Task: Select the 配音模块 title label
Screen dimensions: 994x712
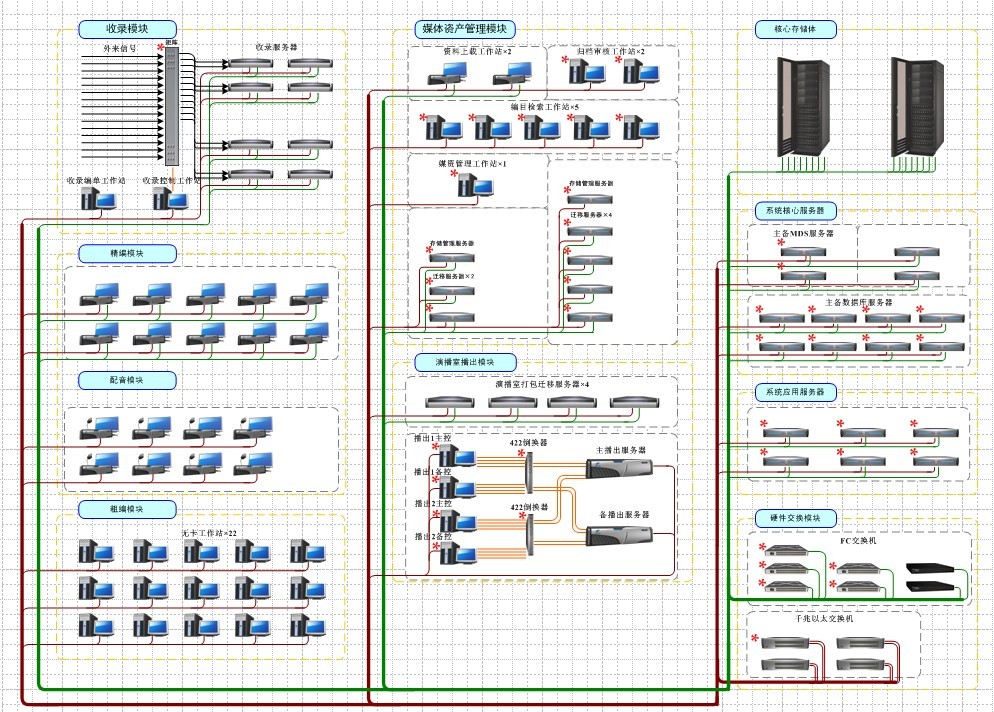Action: point(127,380)
